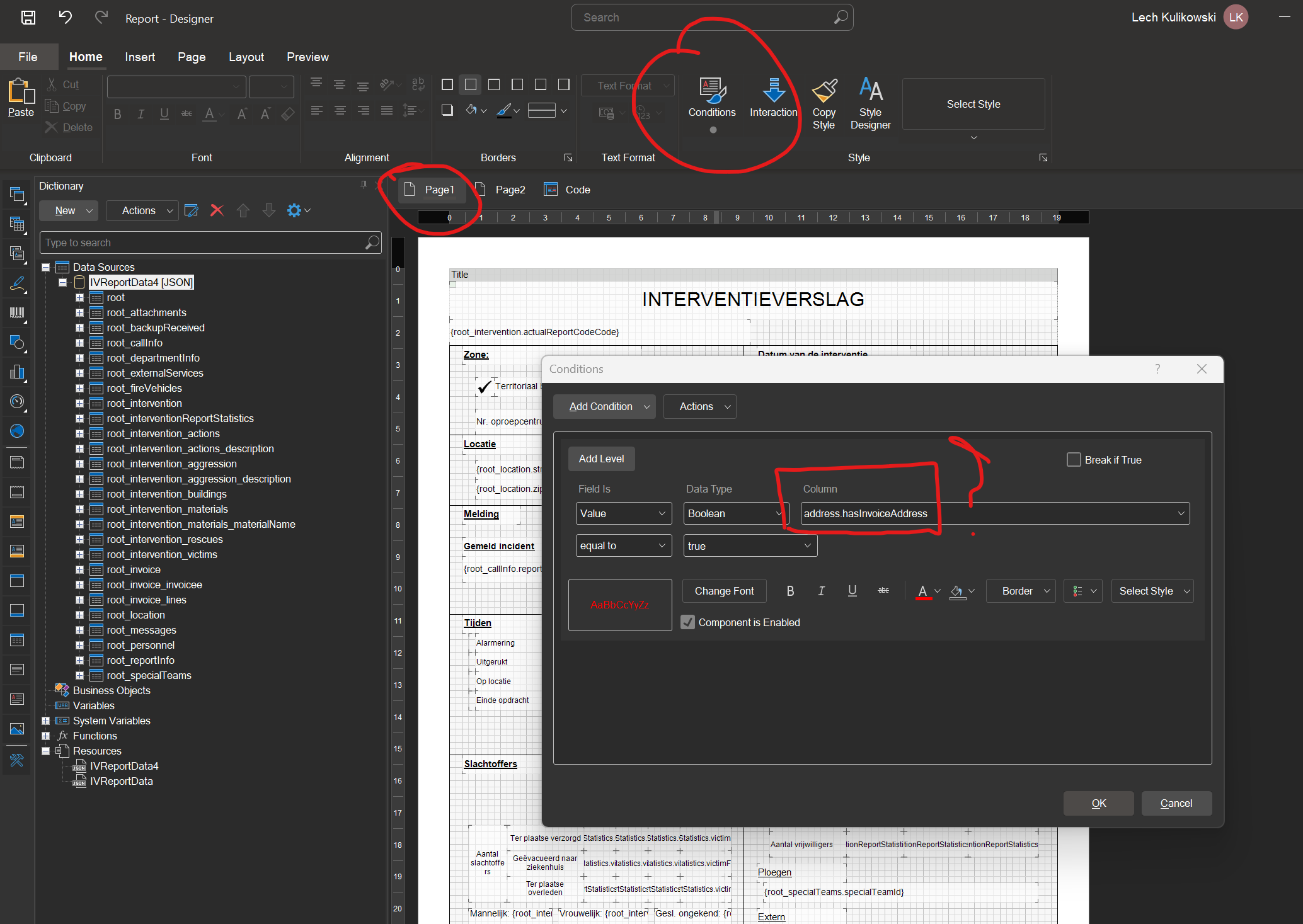The image size is (1303, 924).
Task: Select the chart component in left toolbox
Action: point(17,372)
